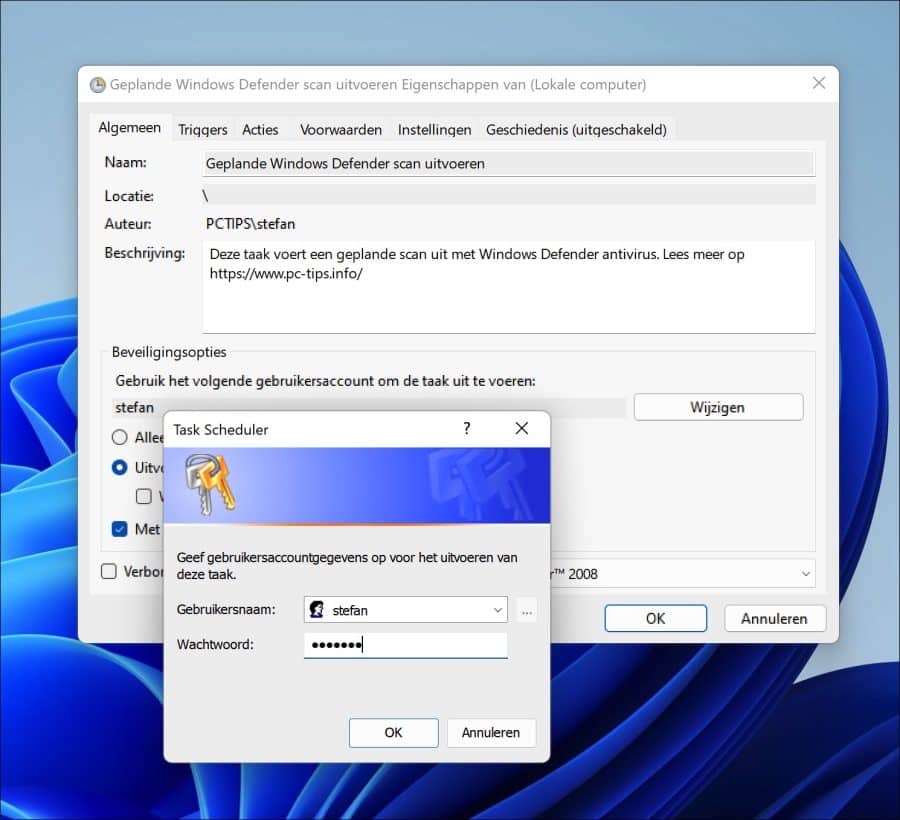The height and width of the screenshot is (820, 900).
Task: Uncheck the 'Met' checkbox
Action: [119, 529]
